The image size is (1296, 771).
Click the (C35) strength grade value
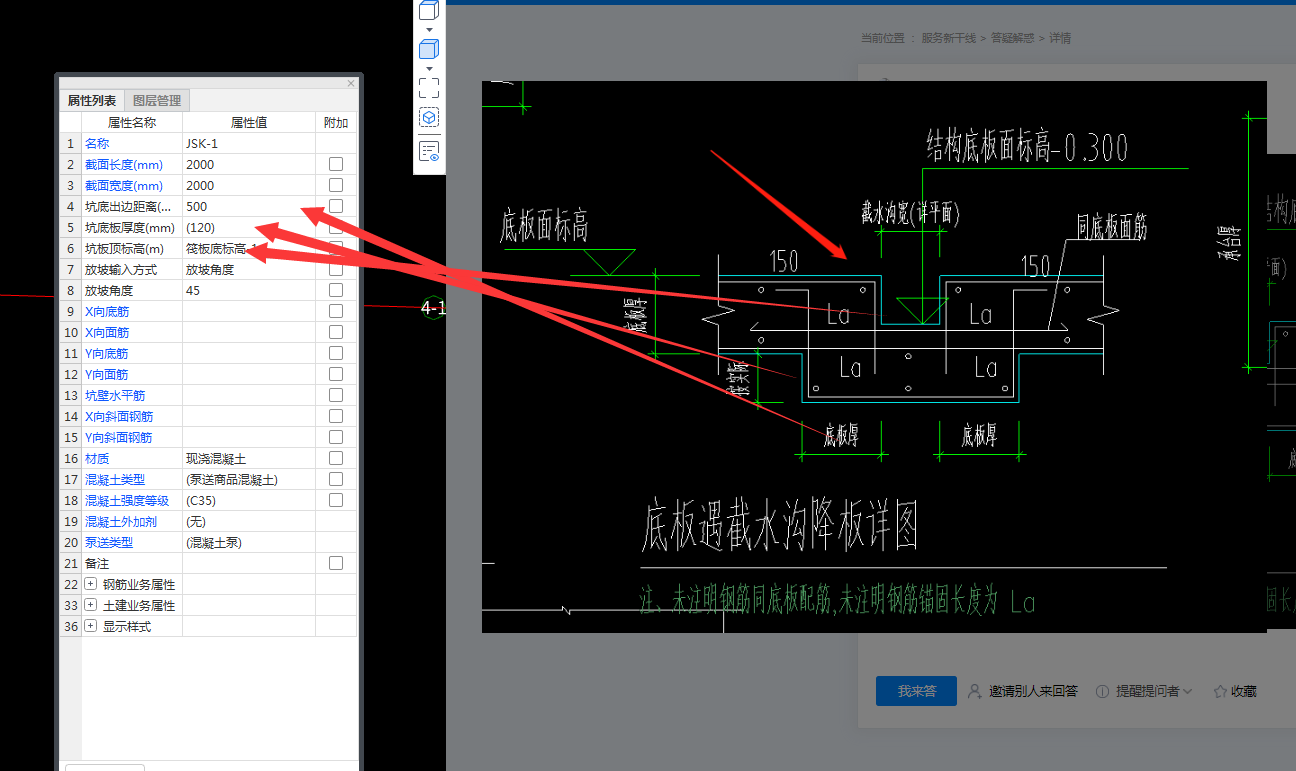pos(249,500)
